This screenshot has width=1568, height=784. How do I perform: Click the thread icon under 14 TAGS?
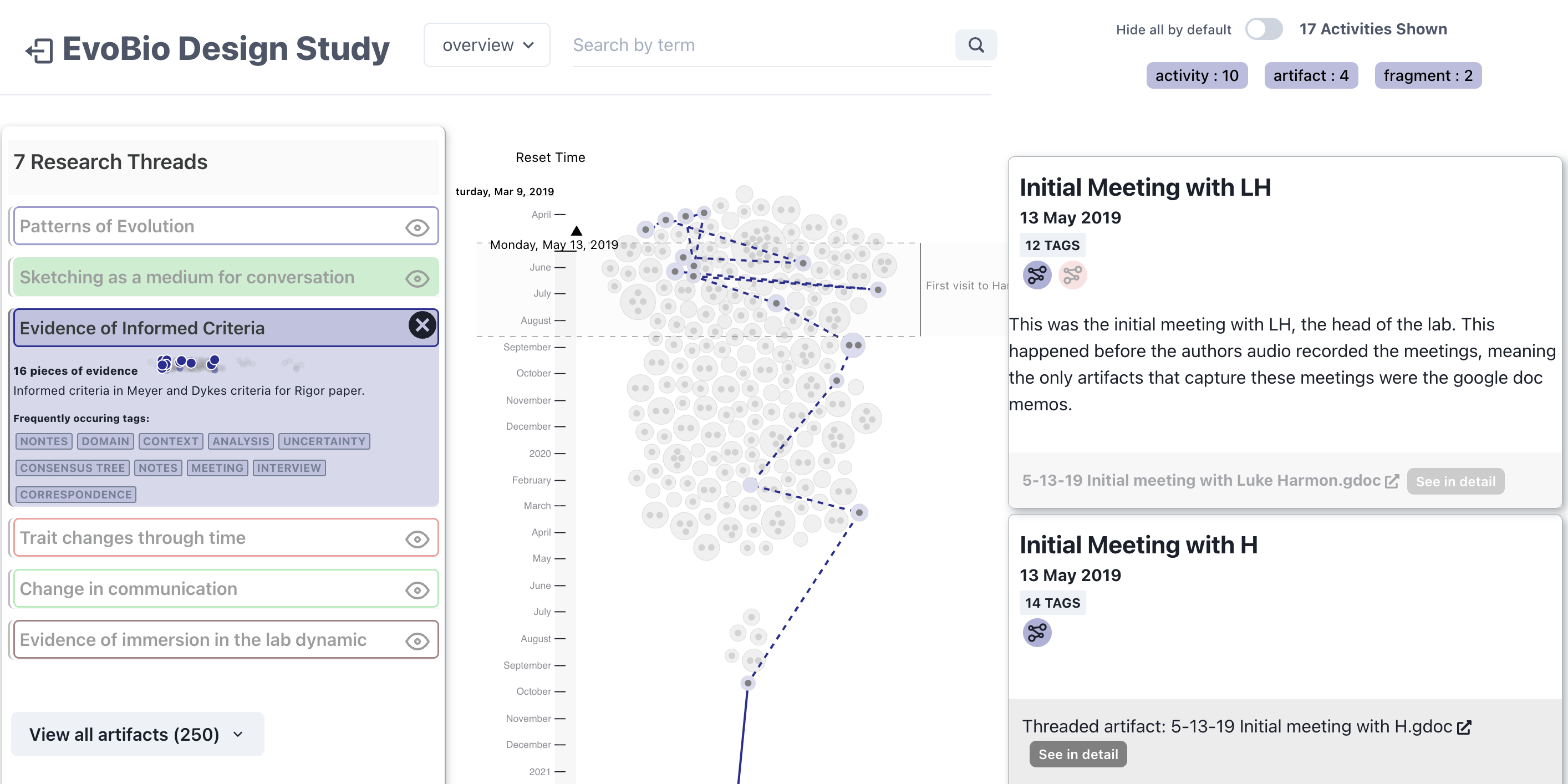(x=1037, y=633)
